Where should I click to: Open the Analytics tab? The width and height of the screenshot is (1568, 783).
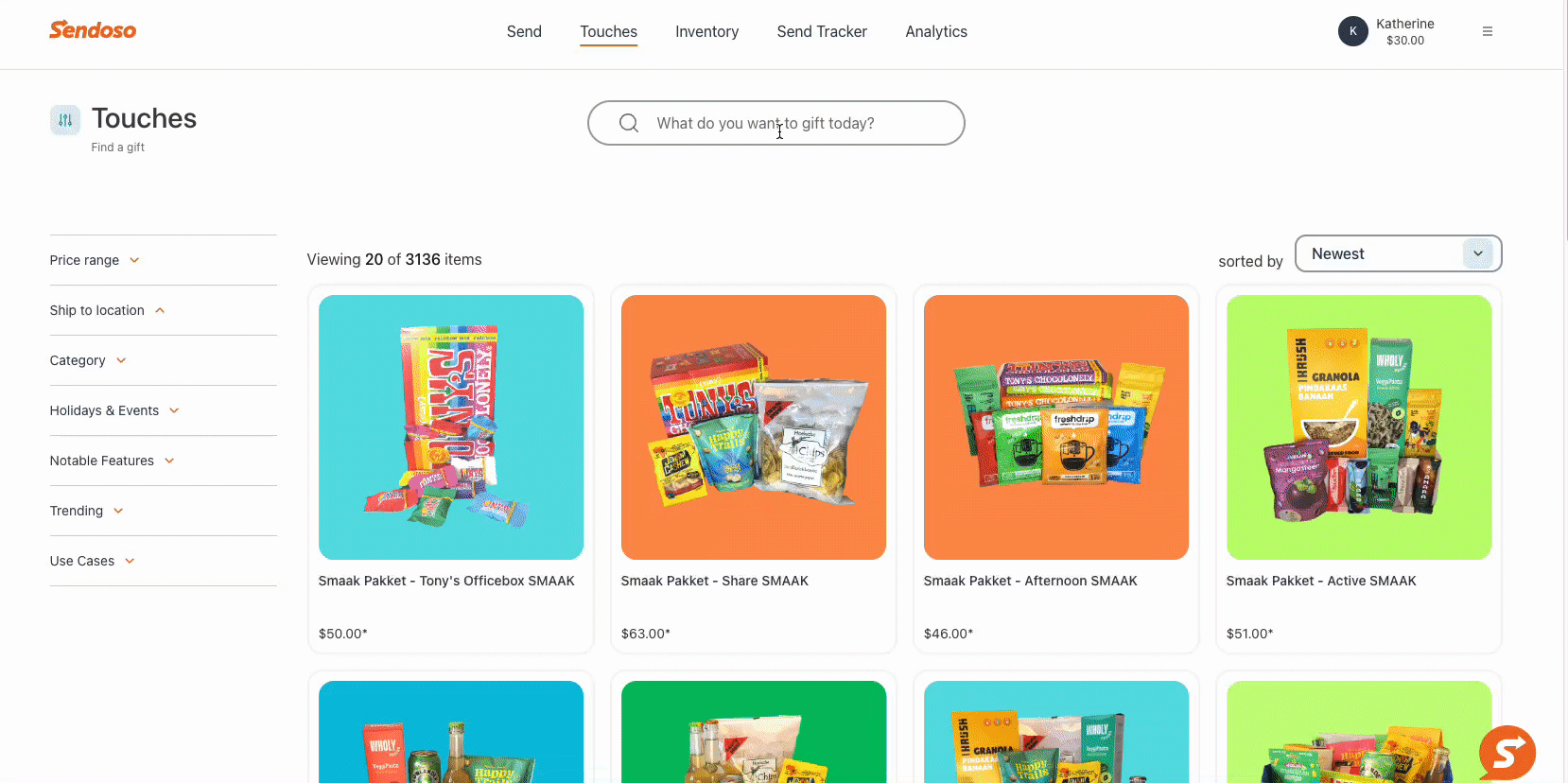tap(936, 31)
